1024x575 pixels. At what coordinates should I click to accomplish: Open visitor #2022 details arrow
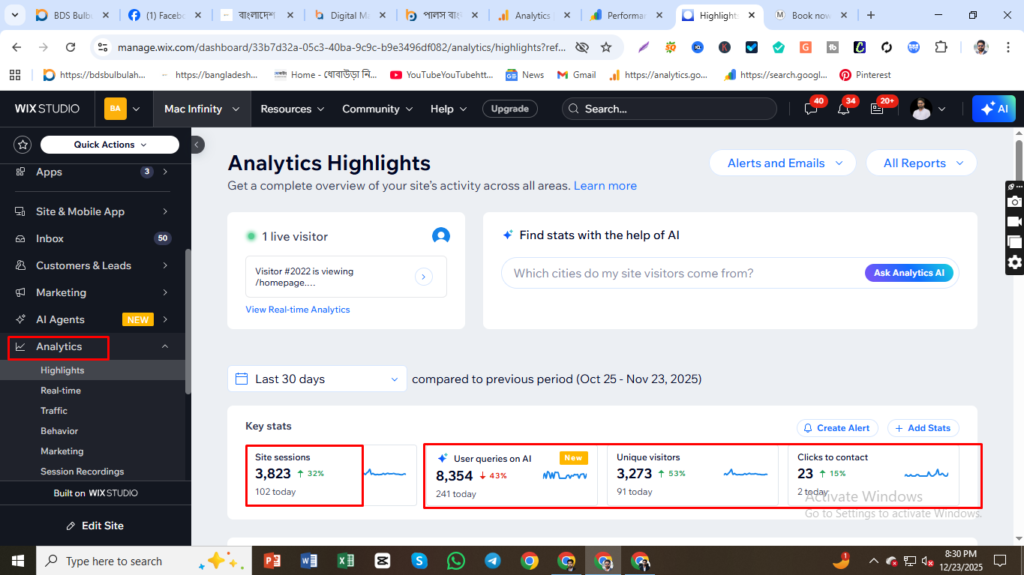(x=423, y=277)
